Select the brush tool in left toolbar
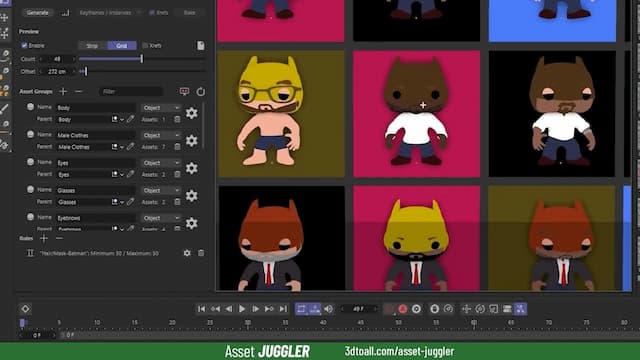This screenshot has width=640, height=360. [x=4, y=109]
